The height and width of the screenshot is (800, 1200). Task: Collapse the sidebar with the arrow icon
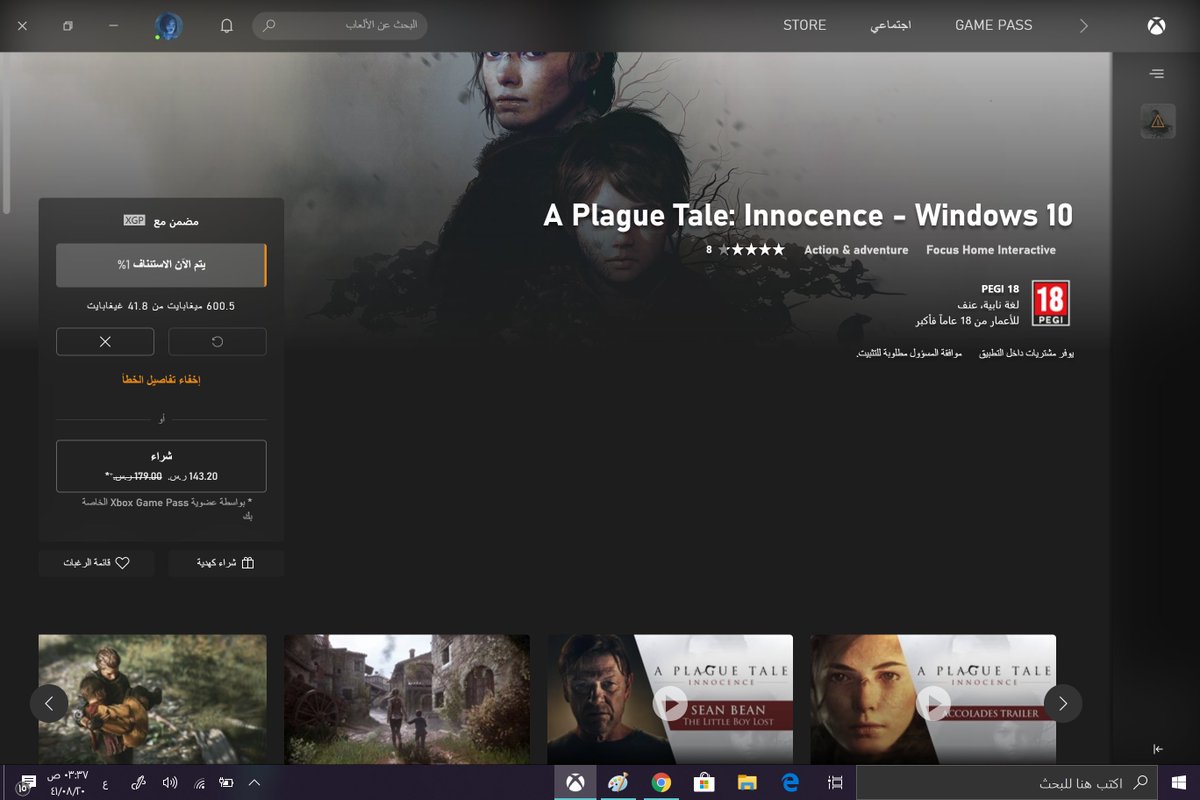tap(1157, 748)
